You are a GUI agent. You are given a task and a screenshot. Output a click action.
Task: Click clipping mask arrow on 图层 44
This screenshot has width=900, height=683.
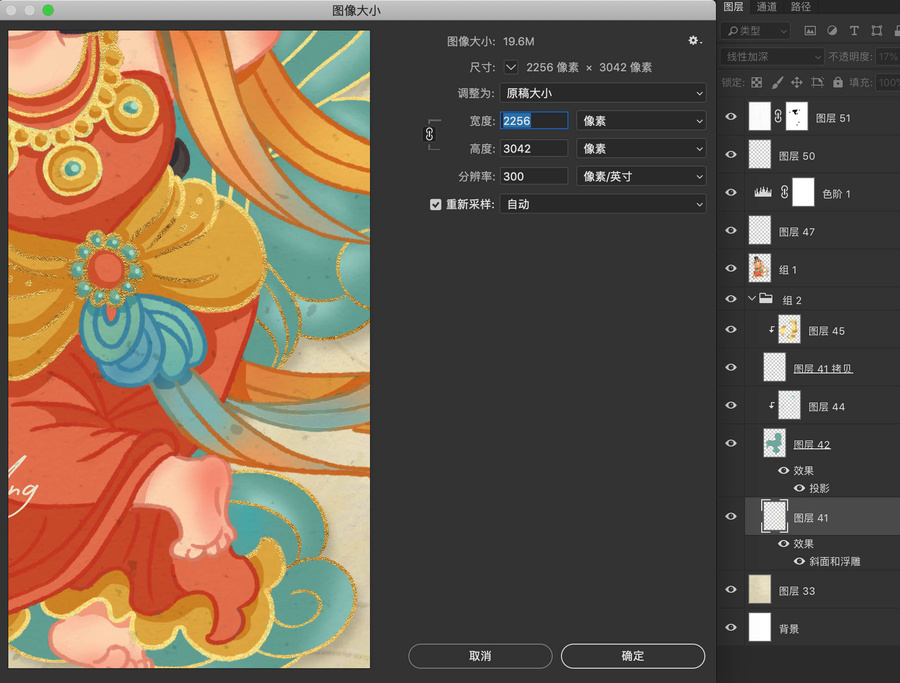click(x=772, y=405)
